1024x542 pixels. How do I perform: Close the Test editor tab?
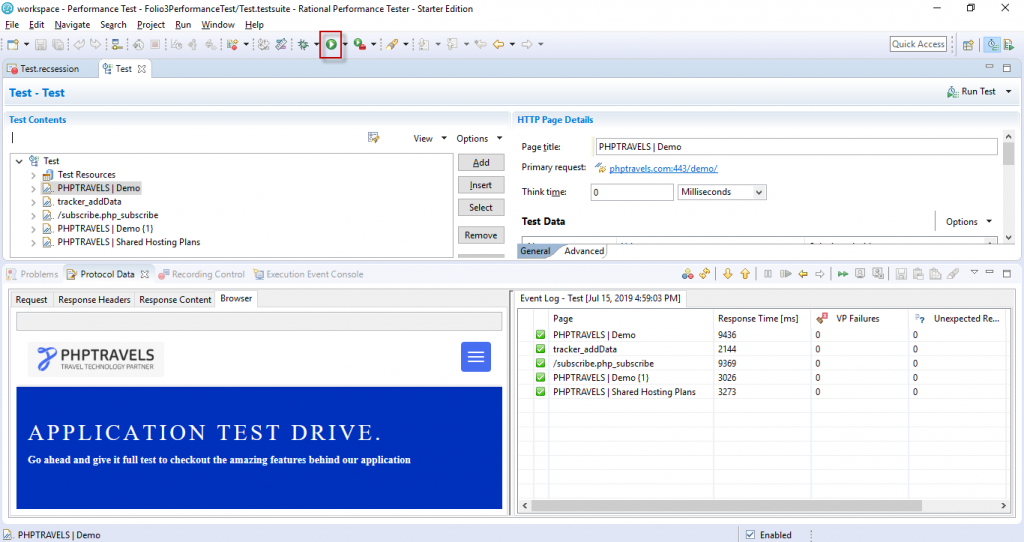click(142, 69)
